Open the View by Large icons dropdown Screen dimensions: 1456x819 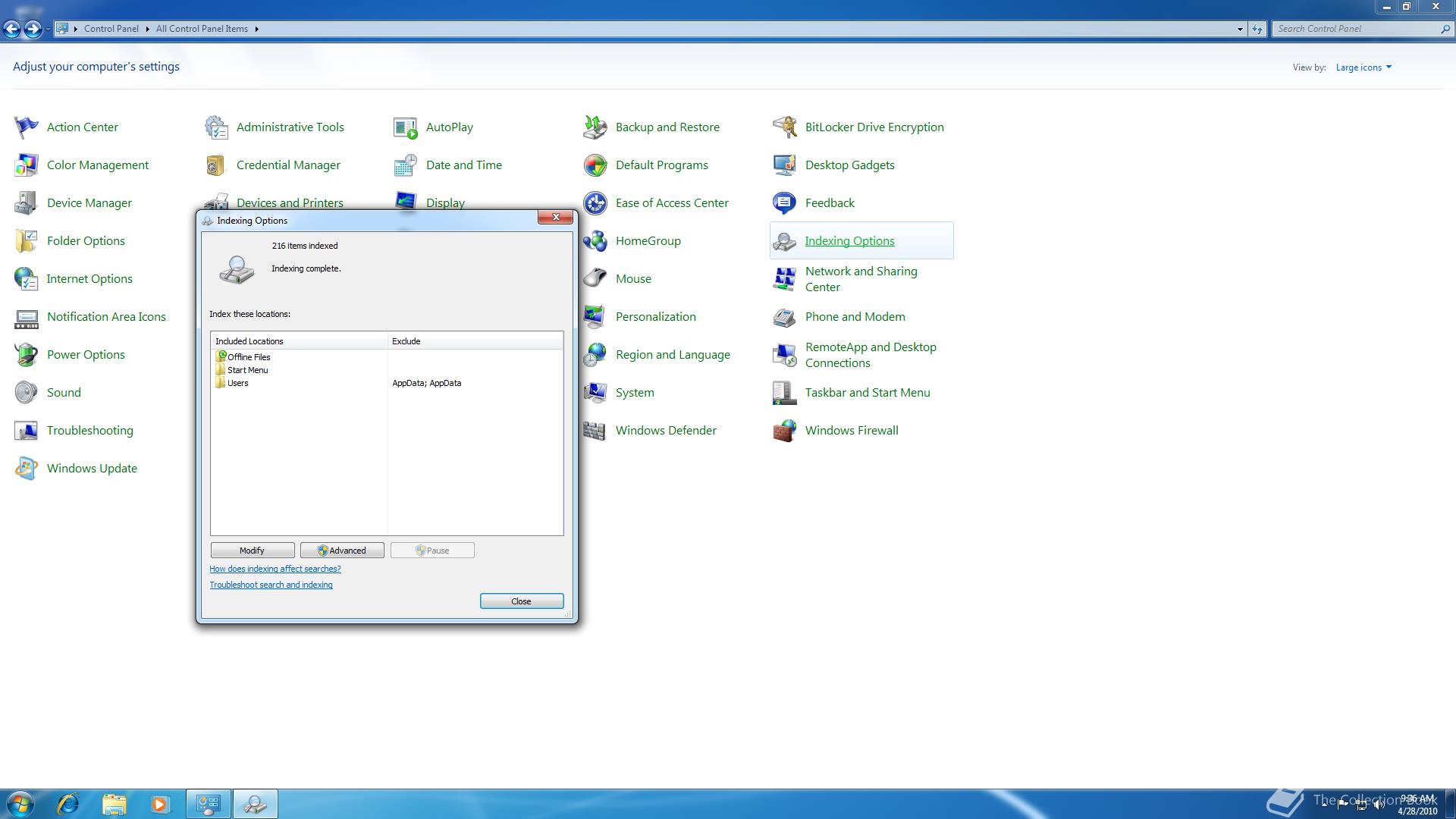(1363, 67)
